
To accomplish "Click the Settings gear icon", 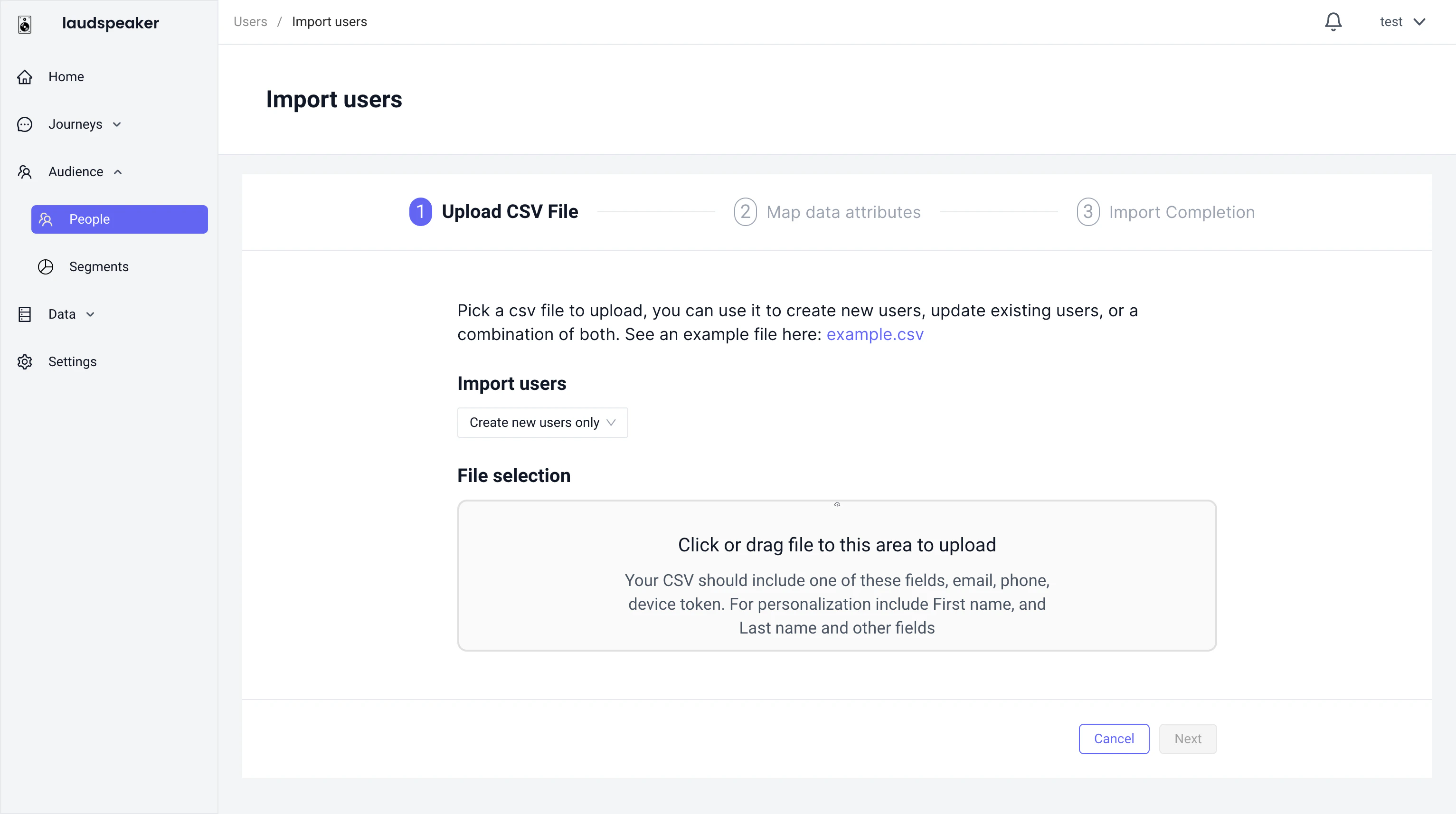I will click(24, 362).
